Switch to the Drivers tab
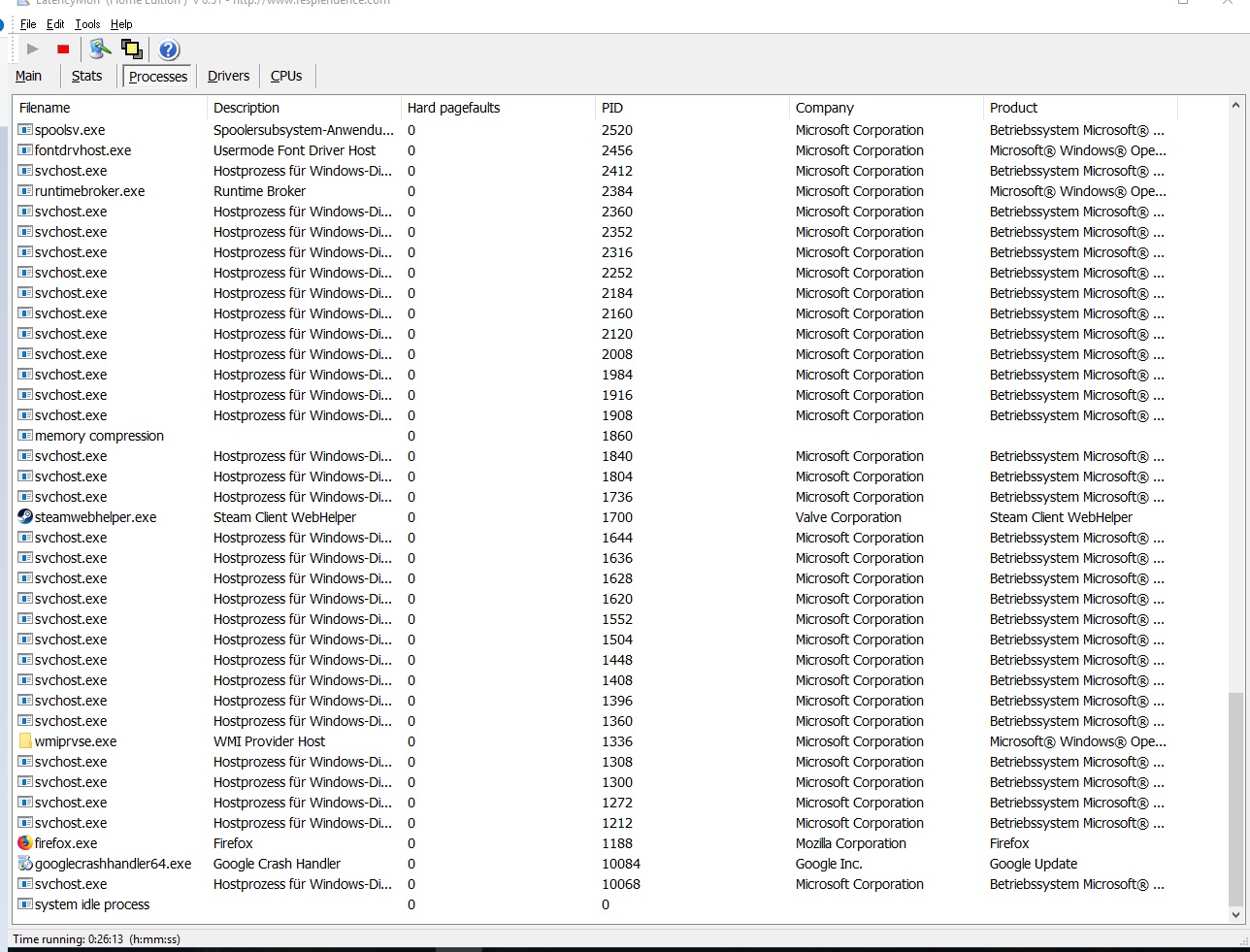The width and height of the screenshot is (1250, 952). click(228, 76)
